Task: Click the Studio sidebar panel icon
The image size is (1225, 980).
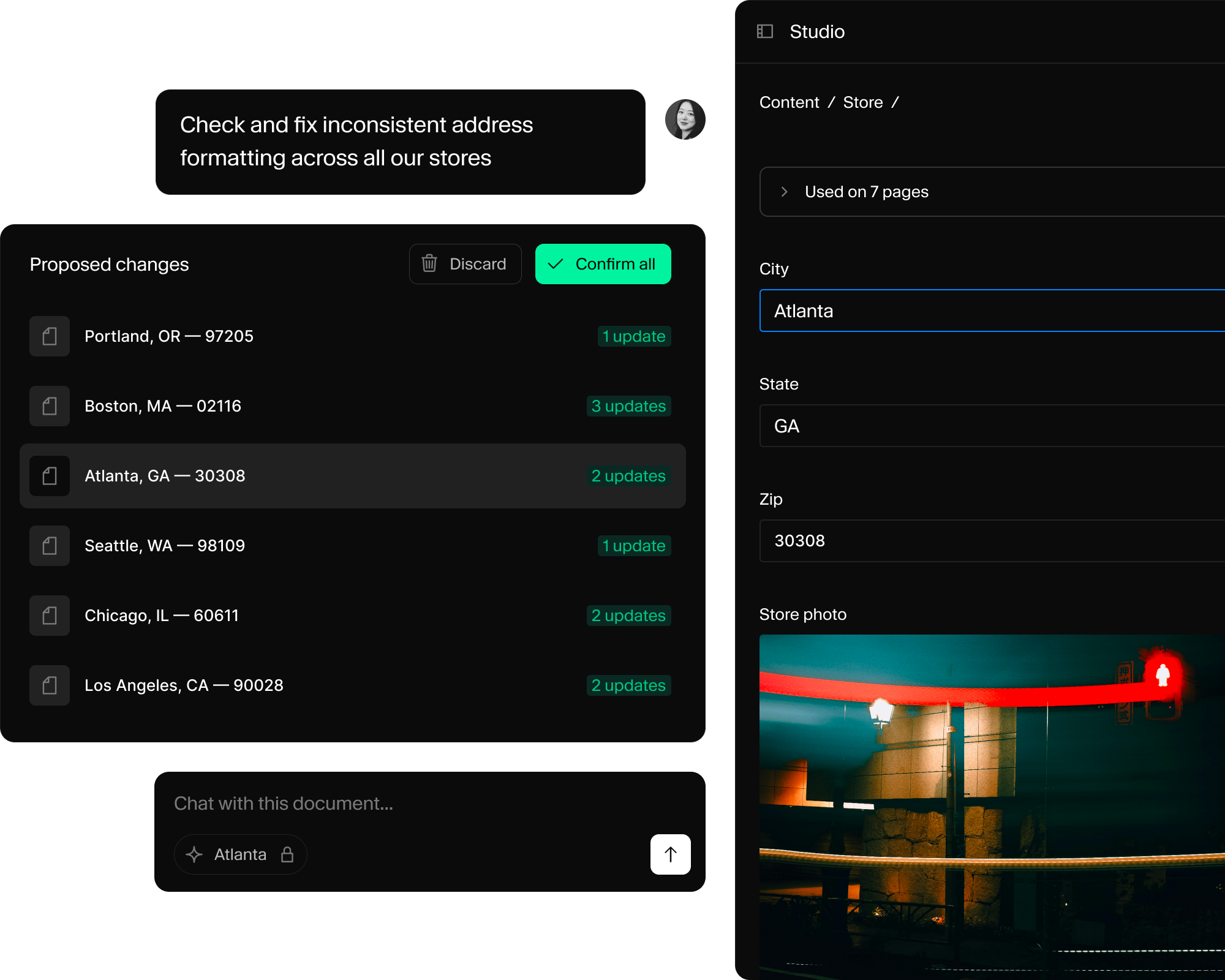Action: click(x=765, y=31)
